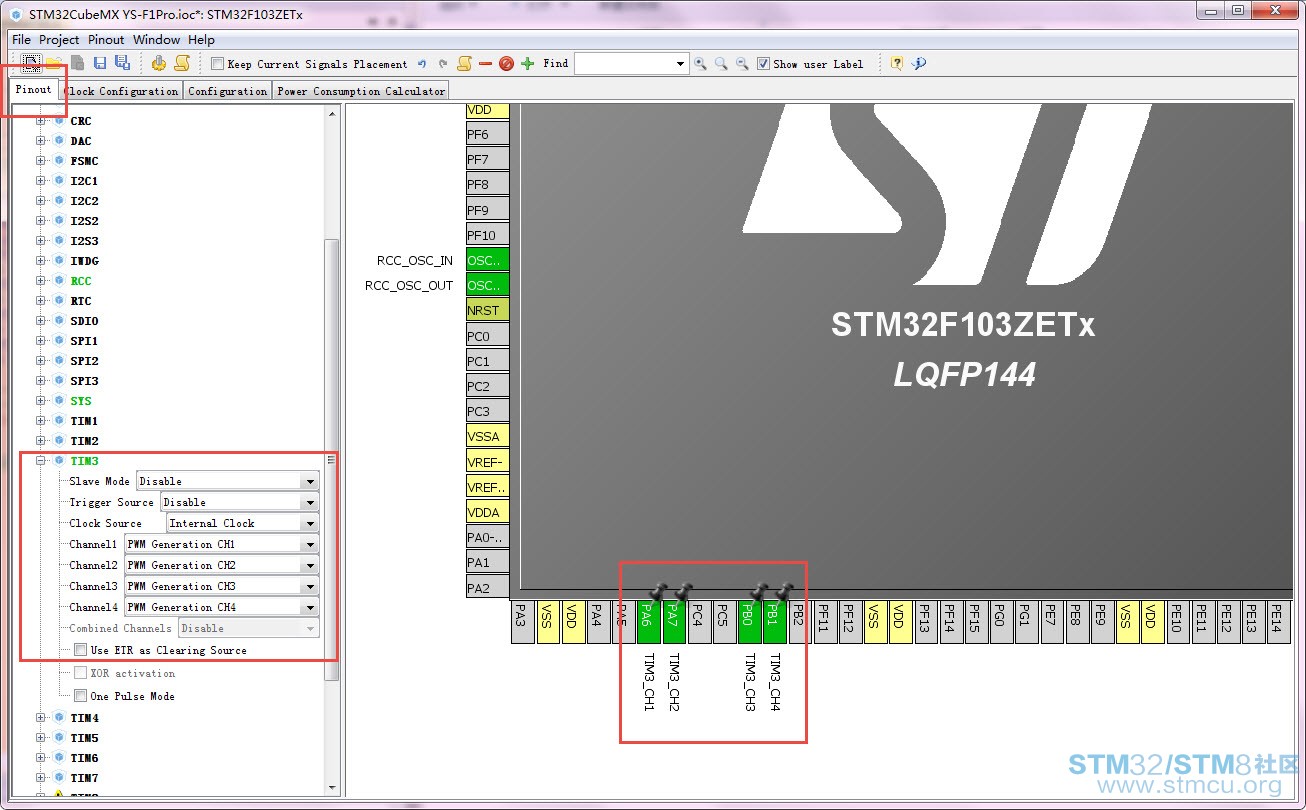Toggle the Show user Label checkbox
The image size is (1306, 810).
point(764,64)
